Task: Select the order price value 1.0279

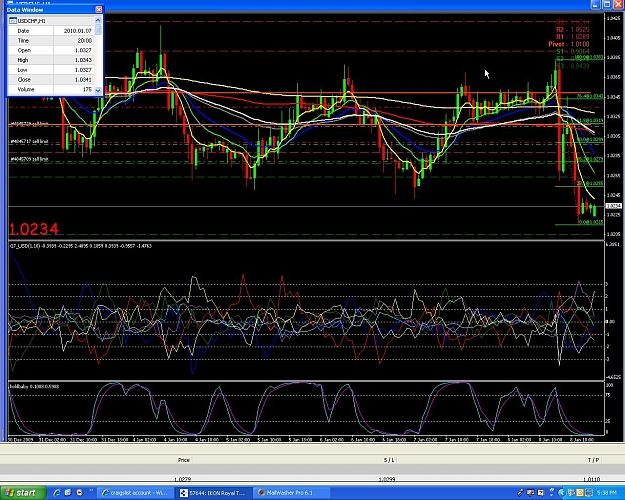Action: [x=183, y=479]
